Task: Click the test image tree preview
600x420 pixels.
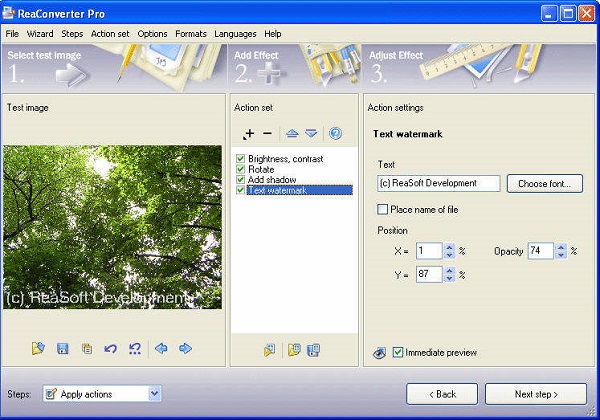Action: (x=112, y=227)
